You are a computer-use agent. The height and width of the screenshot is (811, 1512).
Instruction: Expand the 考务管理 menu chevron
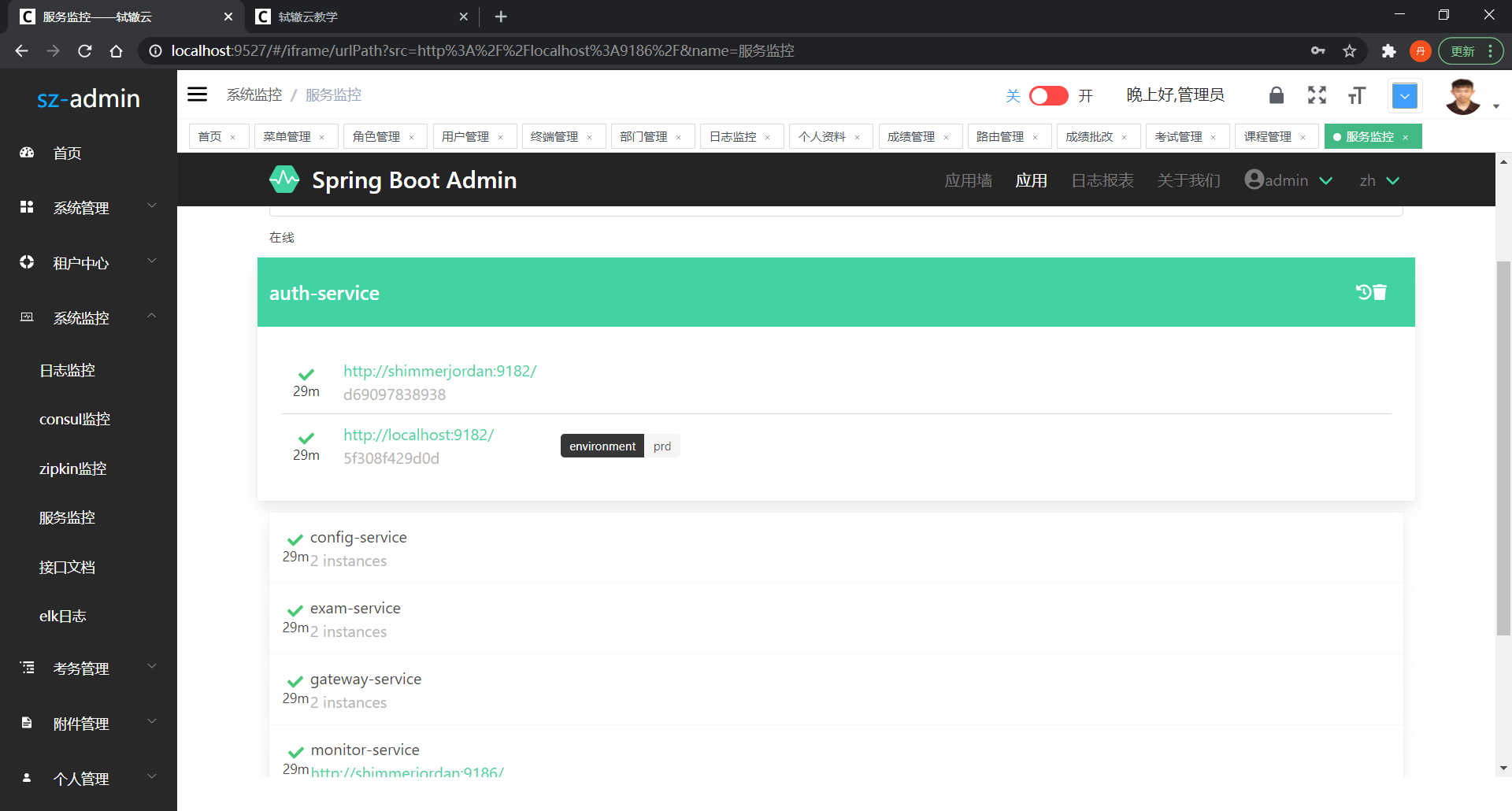[152, 666]
